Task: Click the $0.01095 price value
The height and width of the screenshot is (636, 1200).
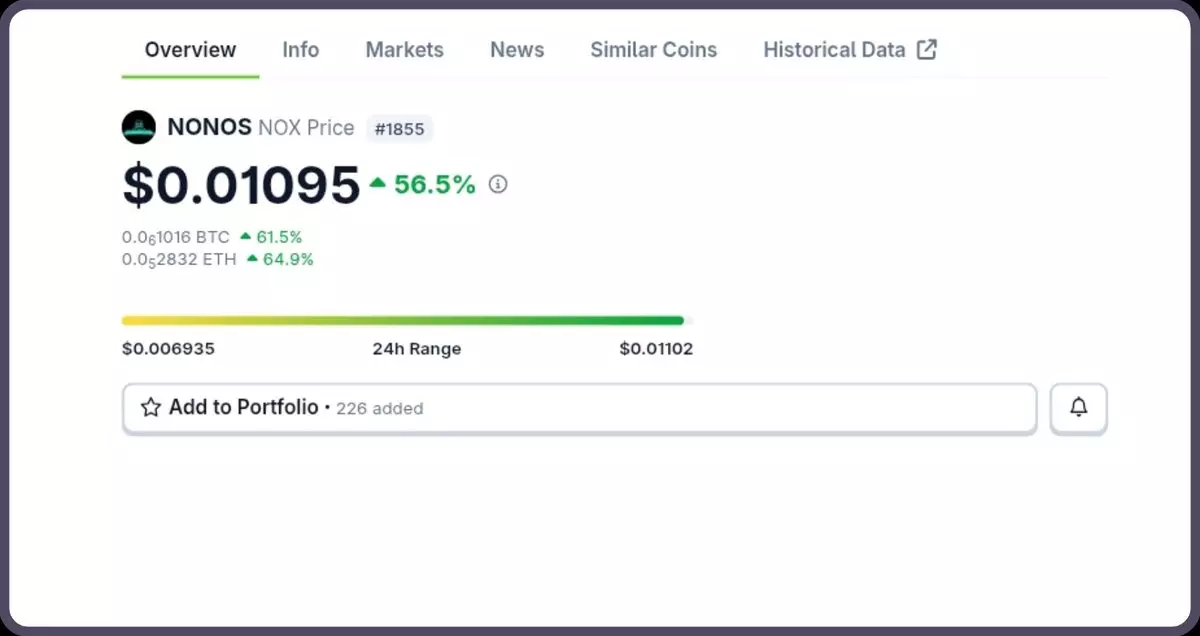Action: 241,185
